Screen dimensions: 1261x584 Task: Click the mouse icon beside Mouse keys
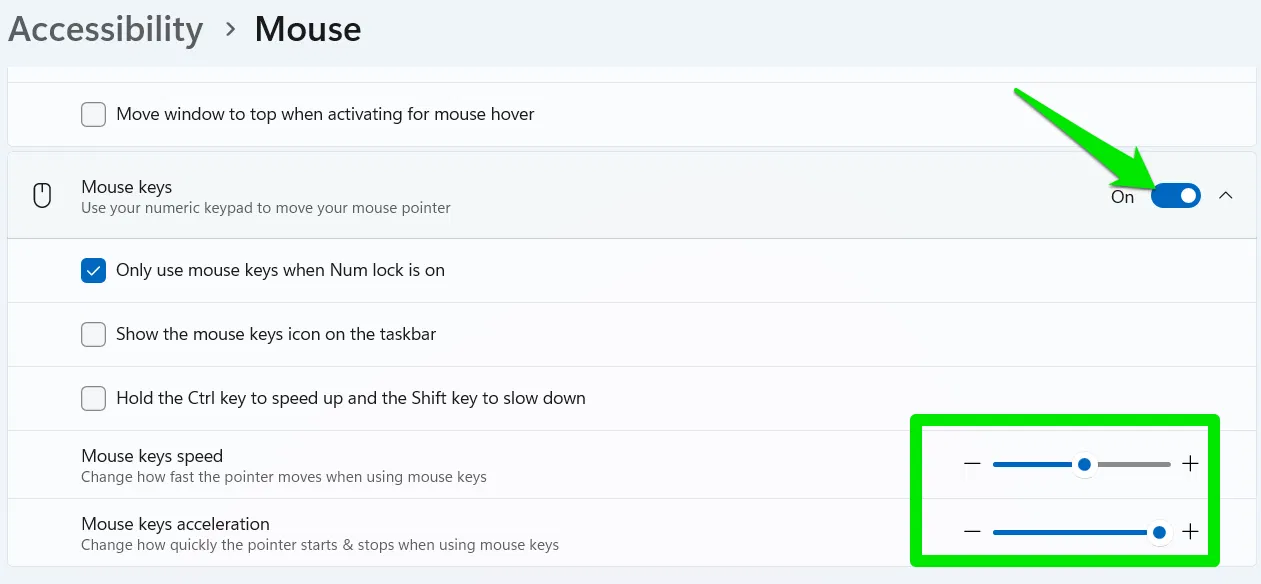tap(42, 195)
